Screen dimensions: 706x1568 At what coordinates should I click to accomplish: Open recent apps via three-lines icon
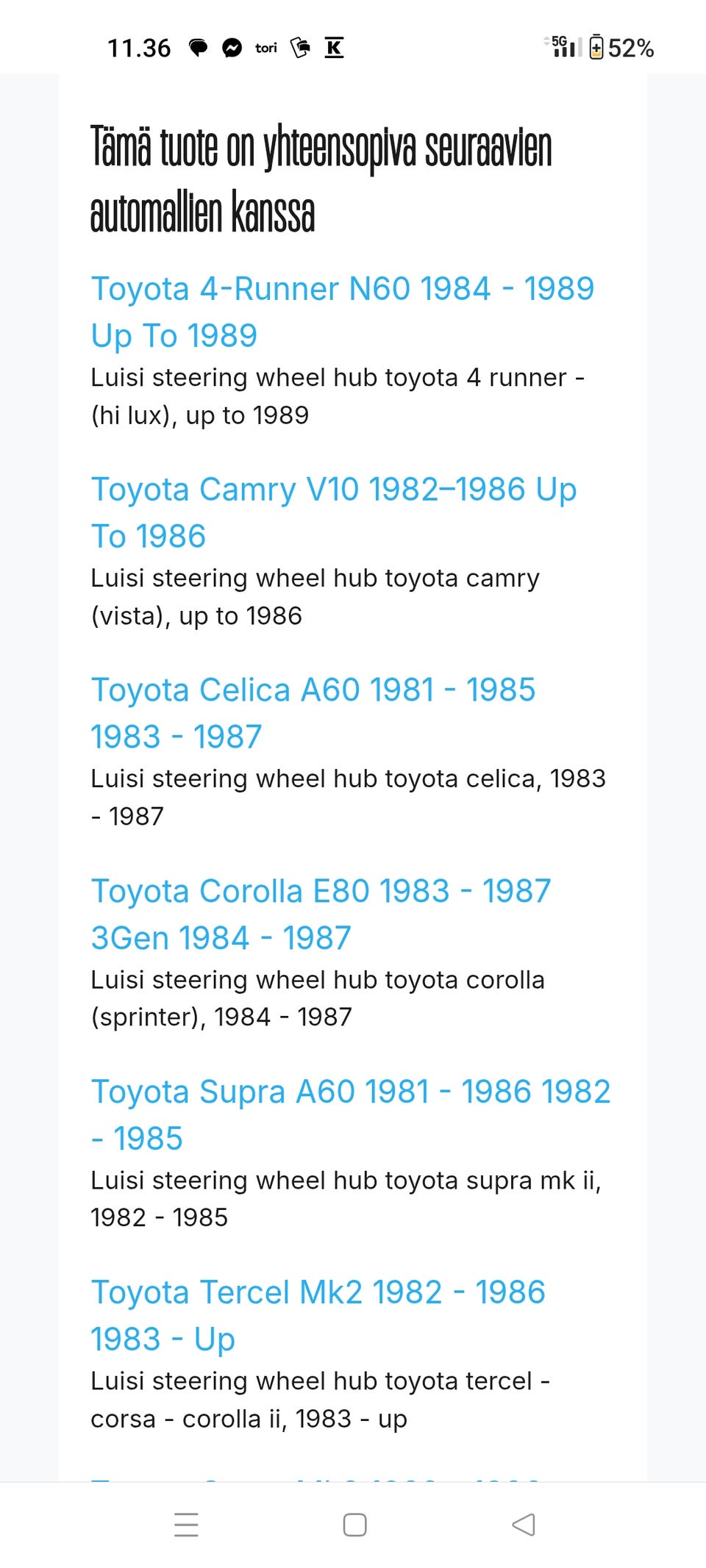[x=186, y=1525]
